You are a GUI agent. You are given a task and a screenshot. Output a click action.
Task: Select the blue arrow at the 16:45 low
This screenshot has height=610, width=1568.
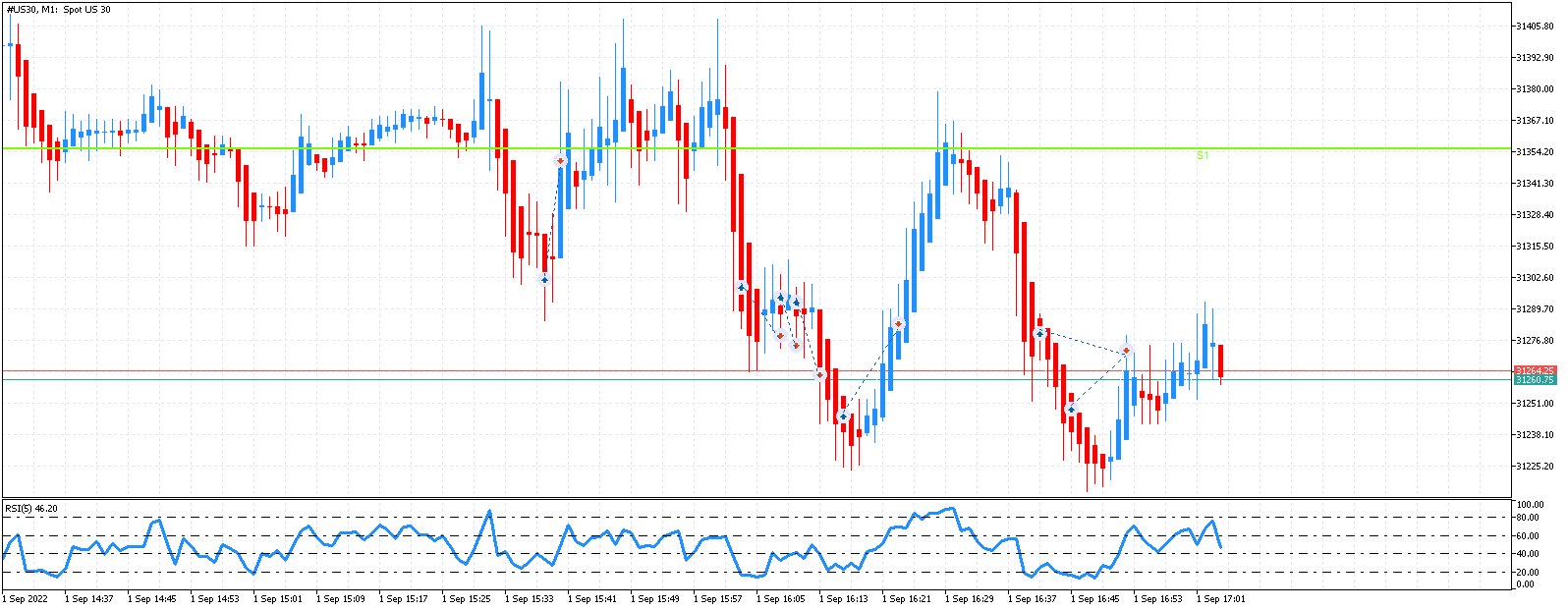(x=1071, y=409)
